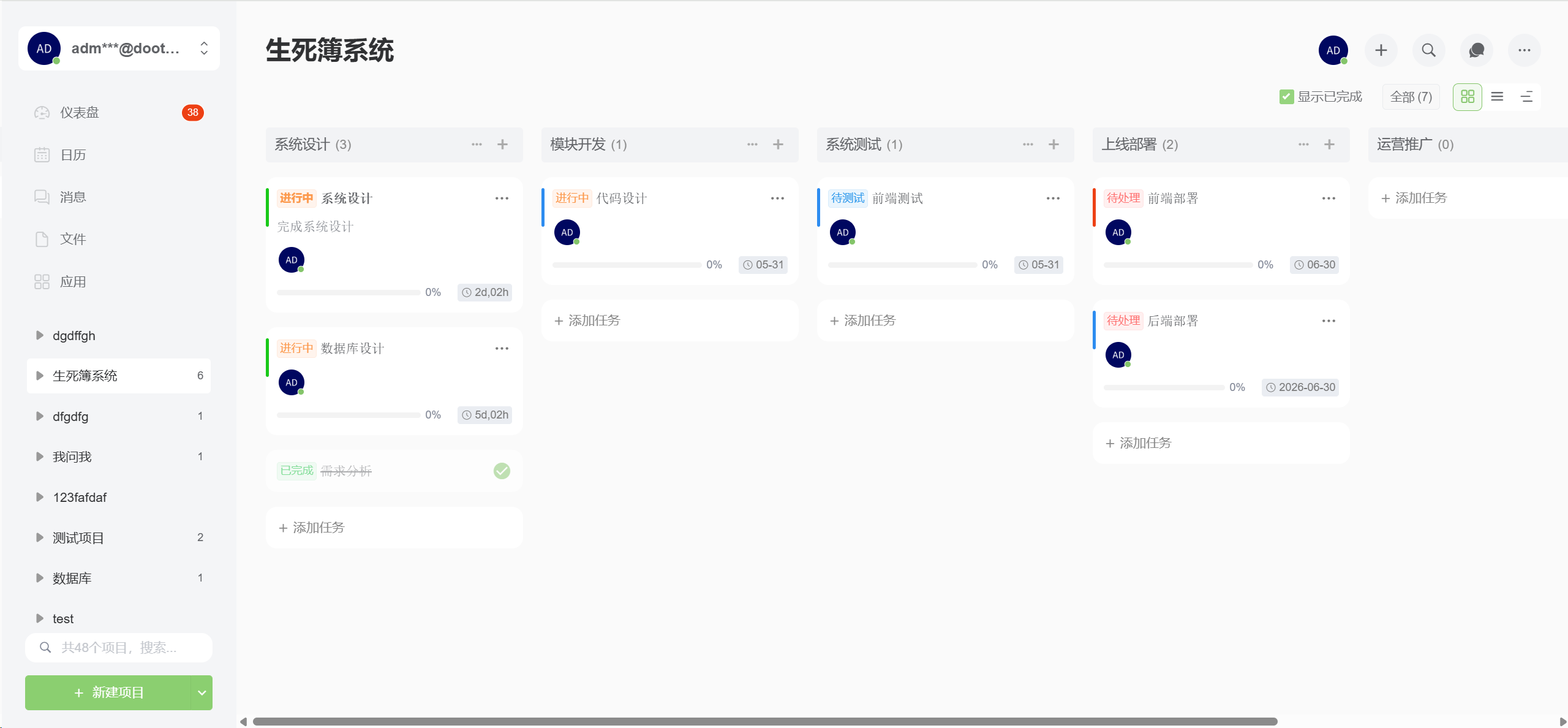Viewport: 1568px width, 728px height.
Task: Click green checkmark on 需求分析 task
Action: [x=502, y=471]
